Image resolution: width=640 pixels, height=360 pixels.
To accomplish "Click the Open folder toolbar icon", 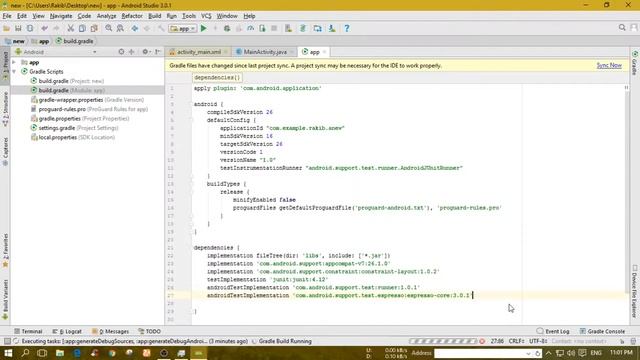I will [x=6, y=29].
